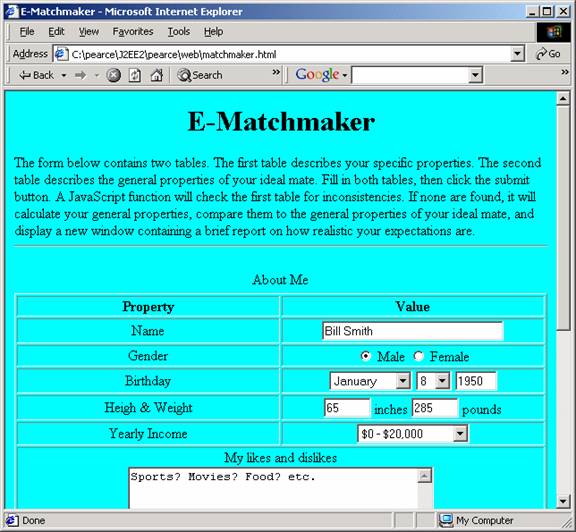Click the birth year field showing 1950
This screenshot has height=532, width=576.
point(476,381)
